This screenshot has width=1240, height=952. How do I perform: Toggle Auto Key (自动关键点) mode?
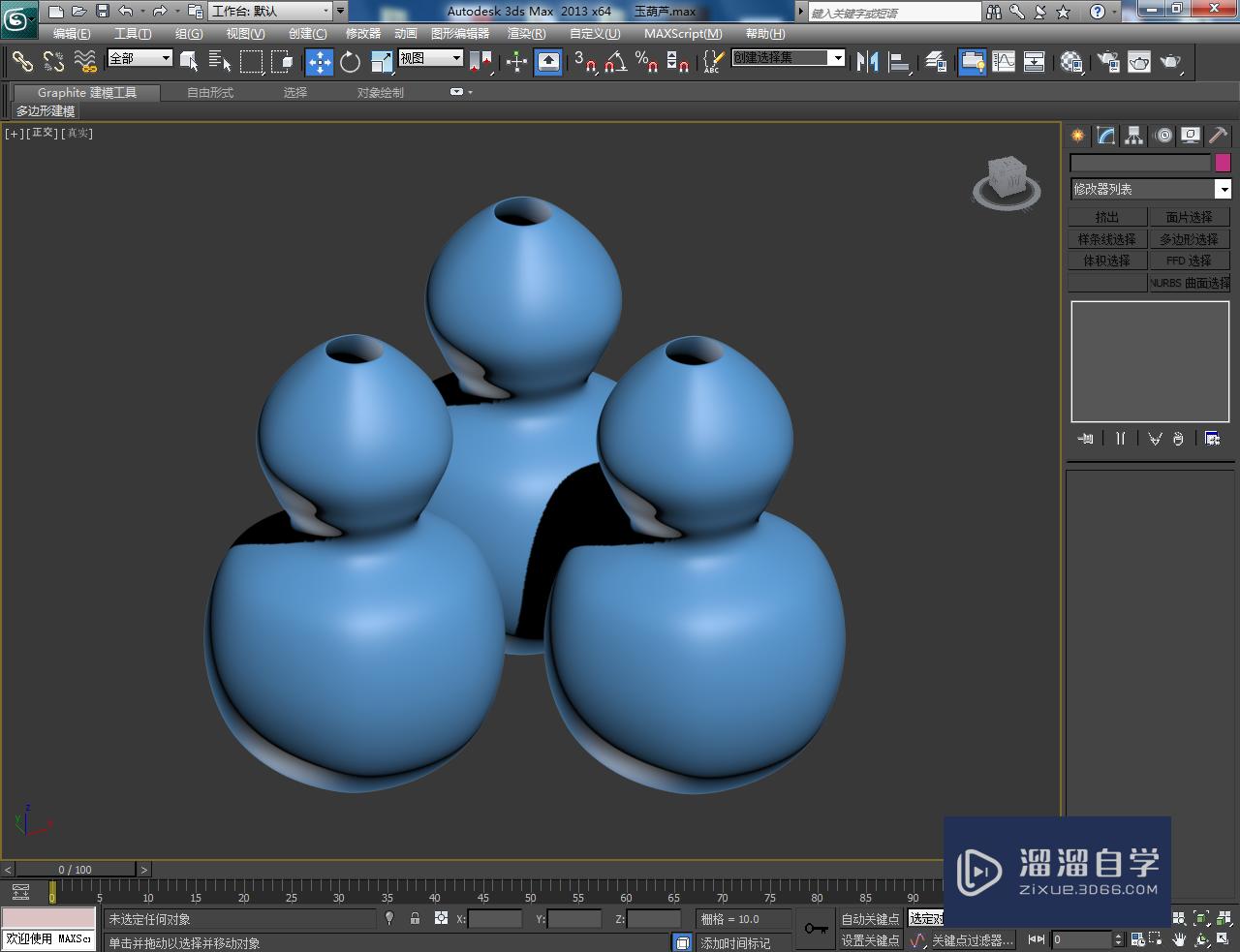click(869, 918)
